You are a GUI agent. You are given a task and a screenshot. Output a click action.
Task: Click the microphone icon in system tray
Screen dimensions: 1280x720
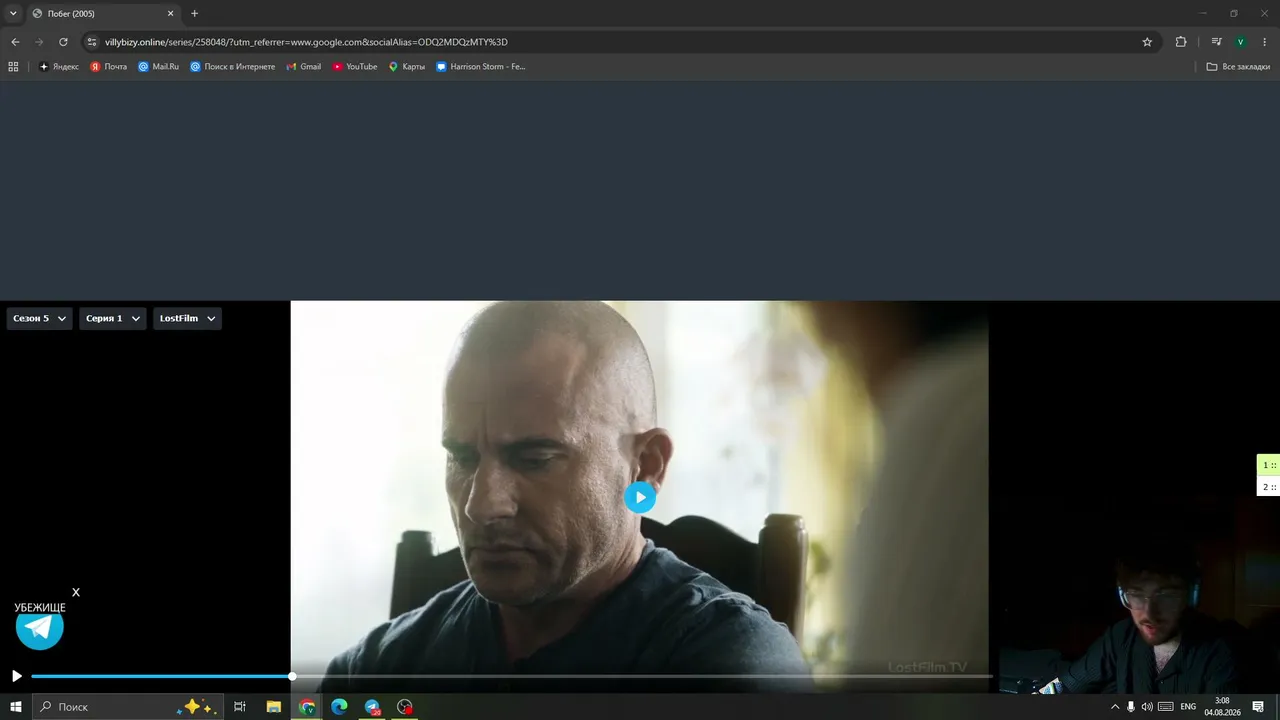(1131, 707)
